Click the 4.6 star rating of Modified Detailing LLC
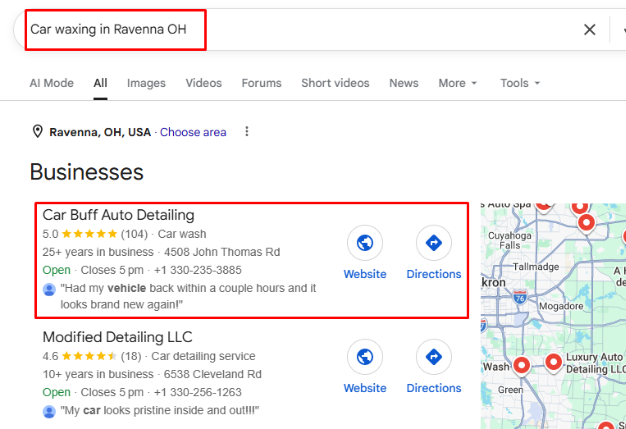The height and width of the screenshot is (429, 626). point(89,356)
